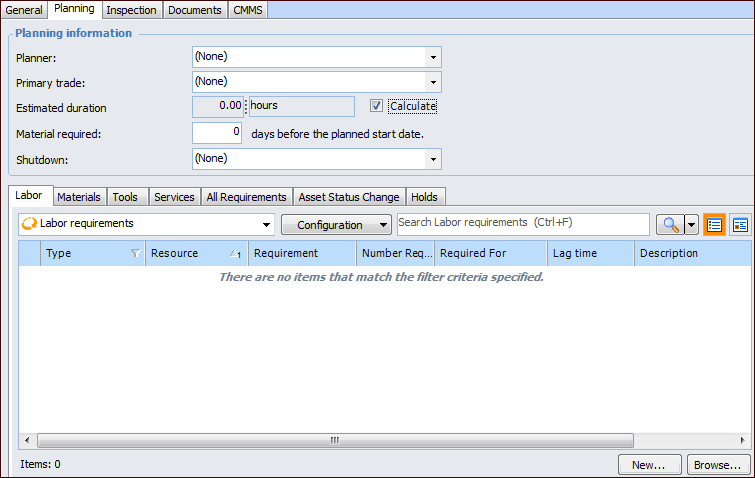Open search options dropdown arrow
Screen dimensions: 755x478
691,225
